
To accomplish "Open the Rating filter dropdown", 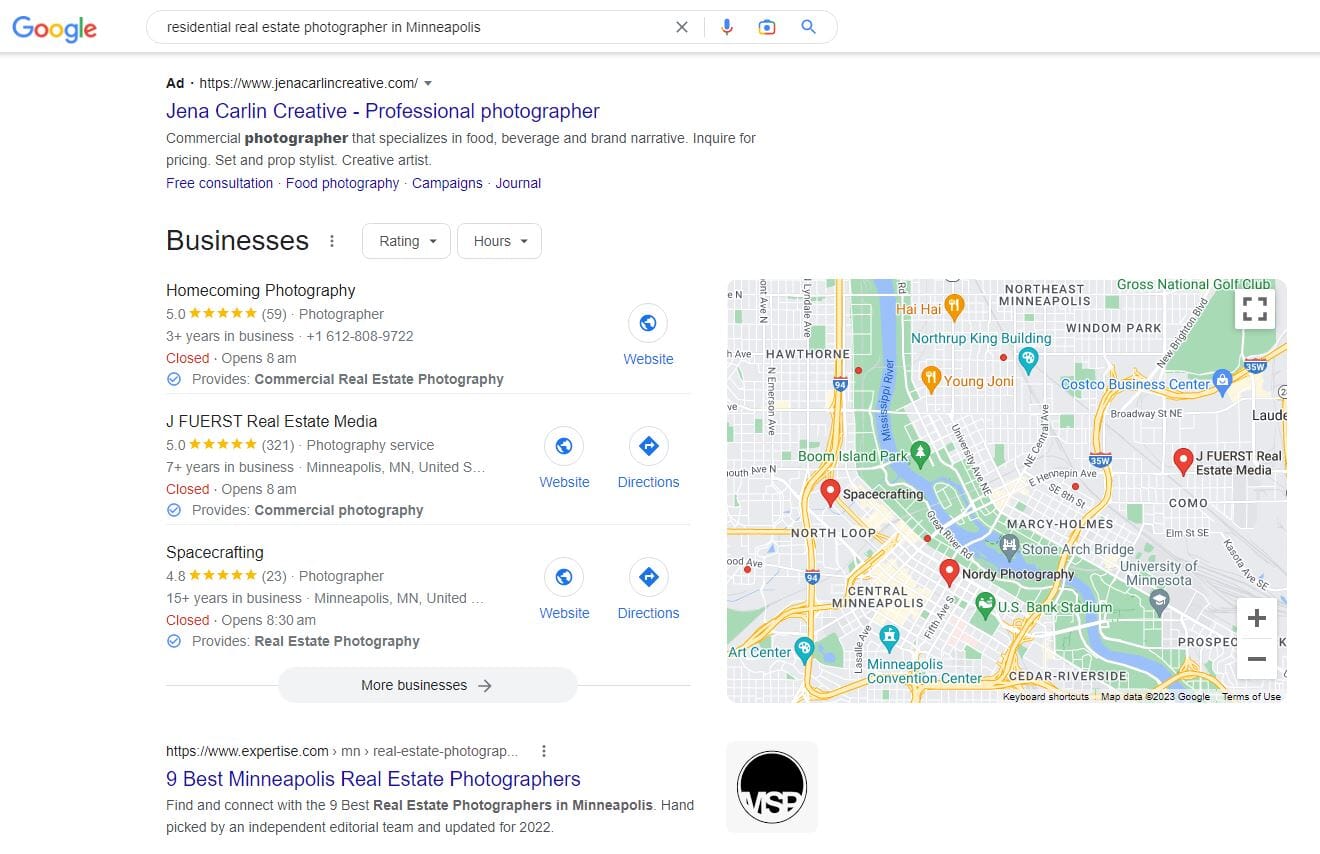I will pyautogui.click(x=405, y=241).
